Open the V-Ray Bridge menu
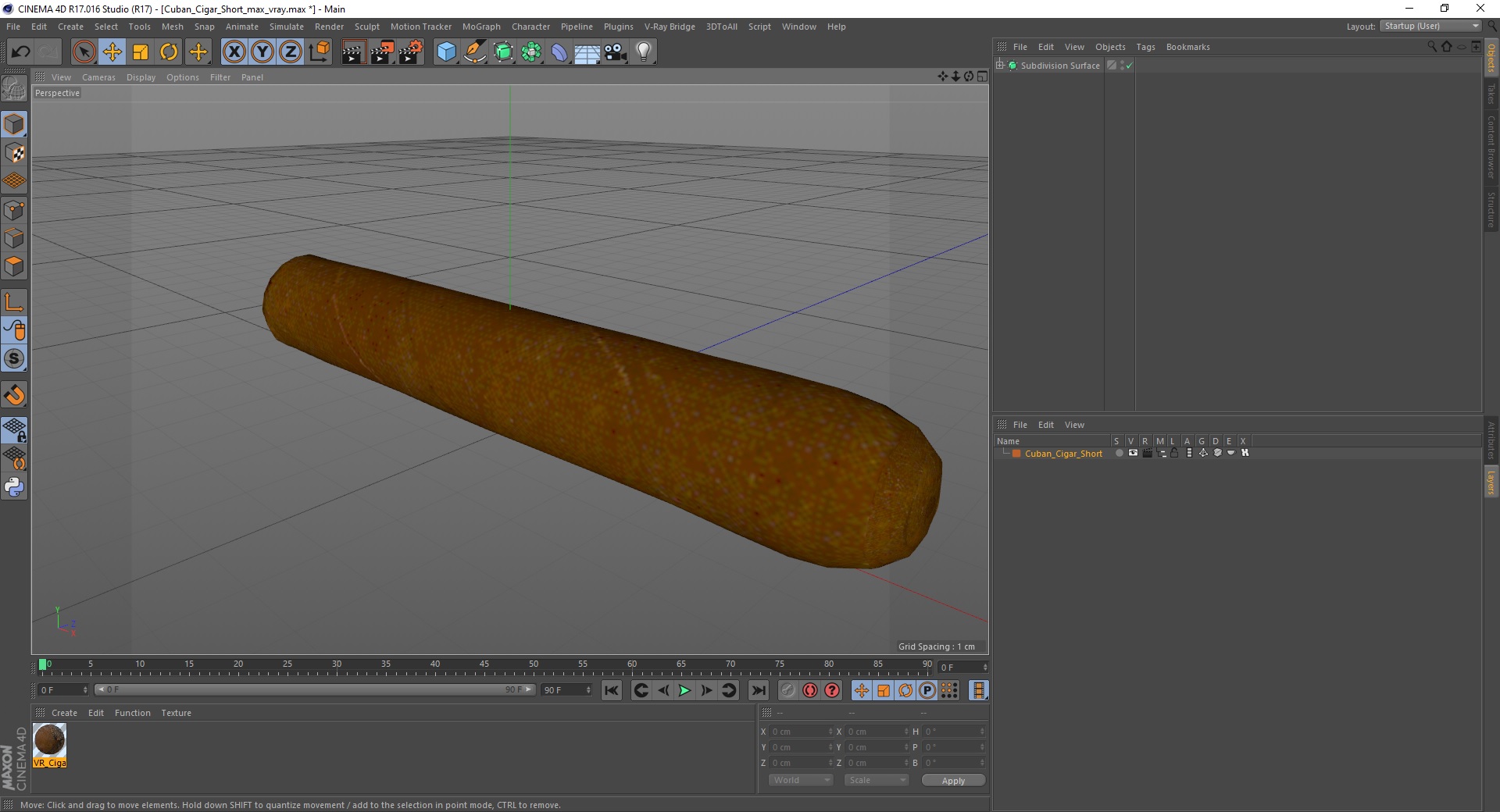Viewport: 1500px width, 812px height. pos(670,27)
